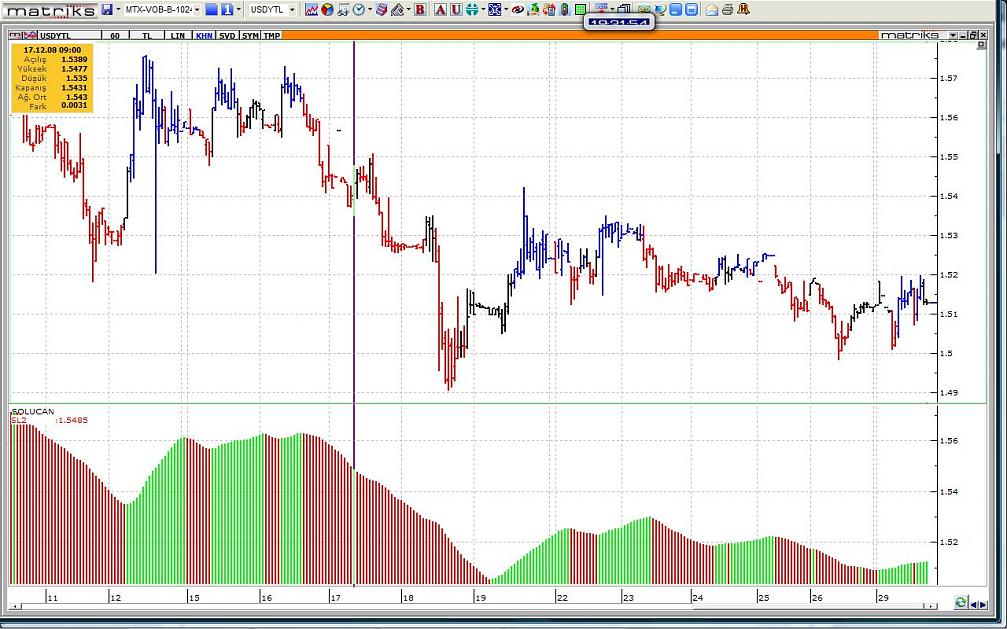Toggle the KHN chart option
Viewport: 1007px width, 629px height.
click(x=203, y=35)
